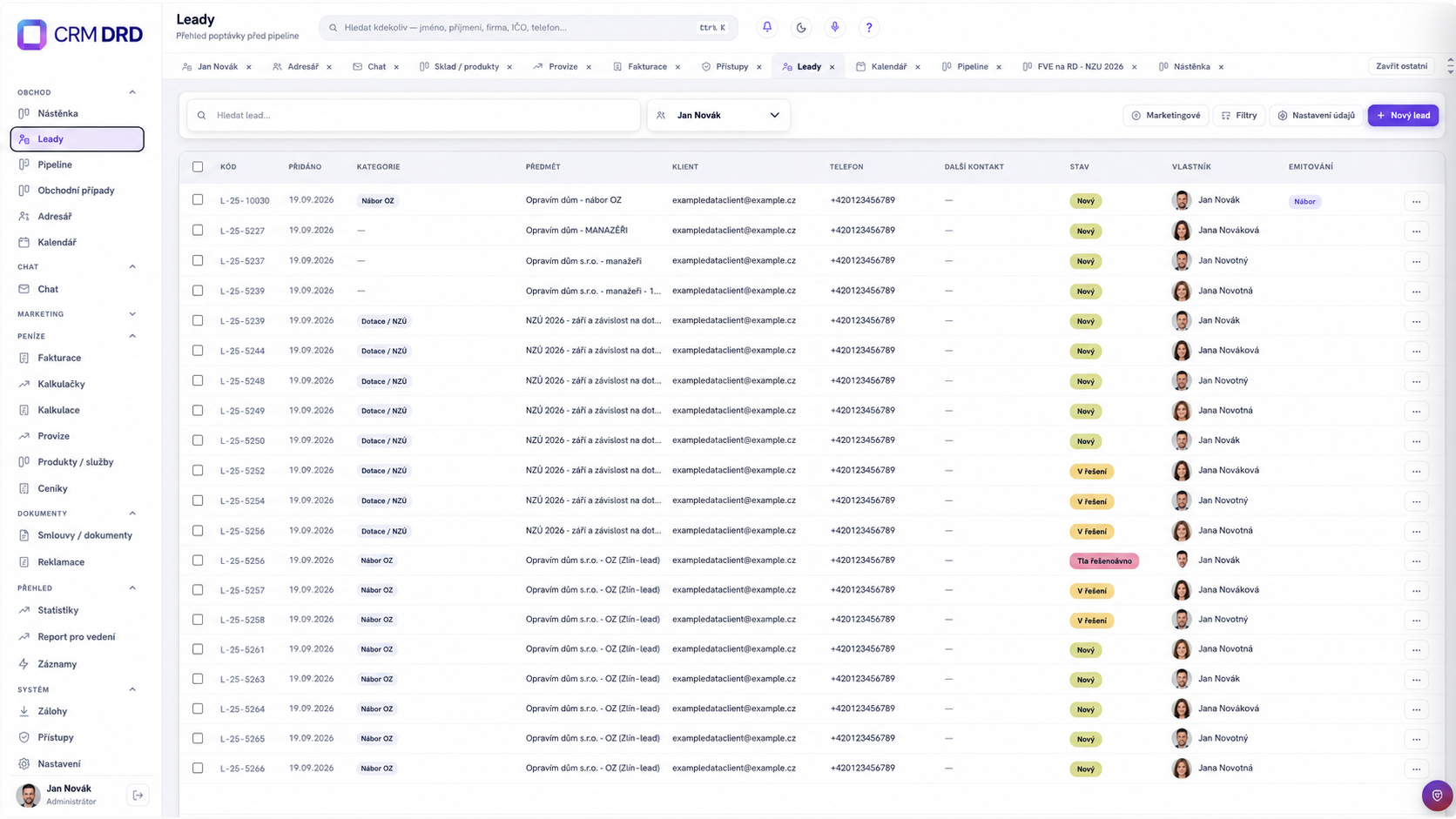This screenshot has height=819, width=1456.
Task: Select checkbox for lead L-25-5266
Action: [198, 769]
